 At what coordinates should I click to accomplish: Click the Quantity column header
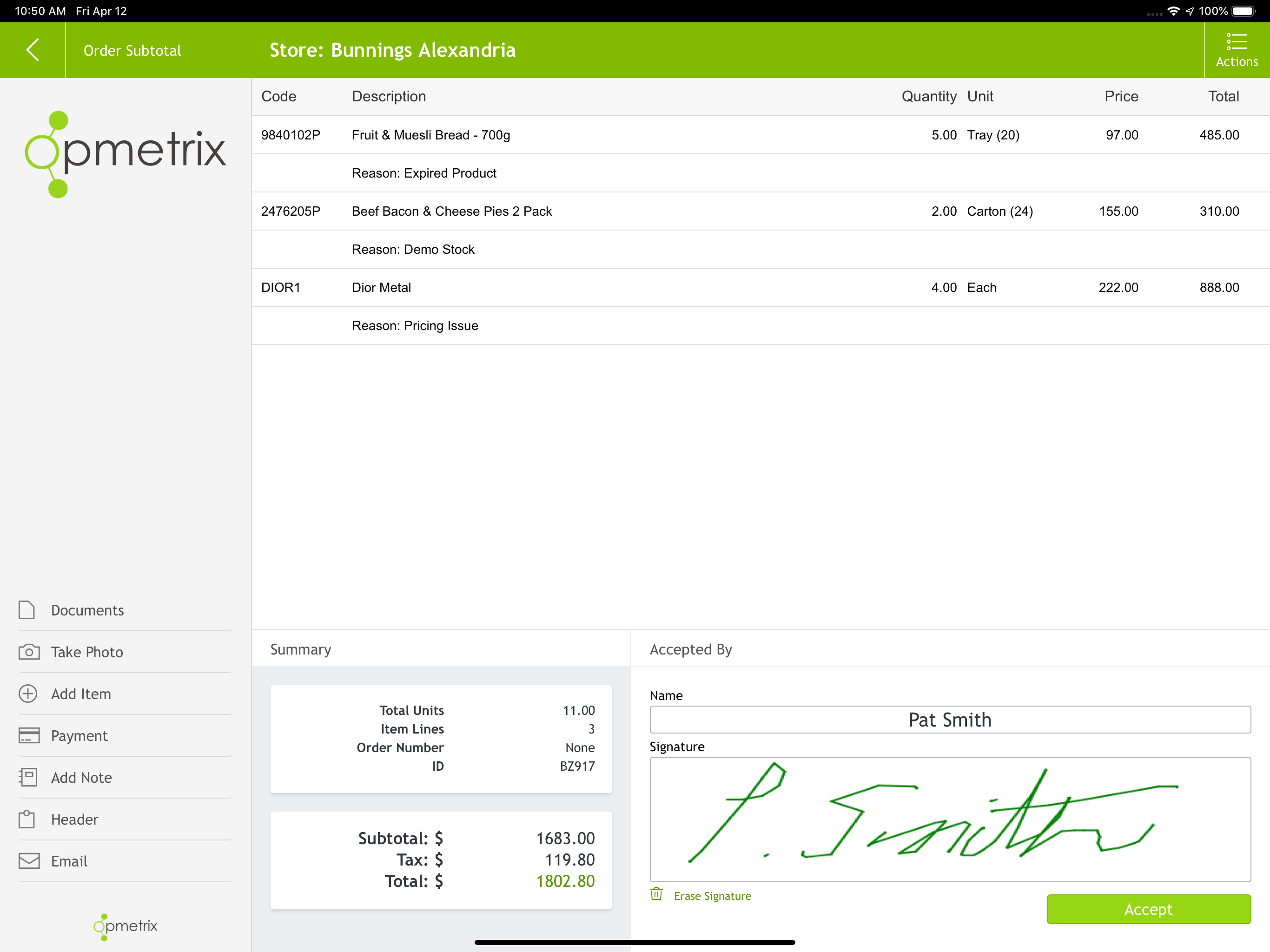pyautogui.click(x=929, y=97)
